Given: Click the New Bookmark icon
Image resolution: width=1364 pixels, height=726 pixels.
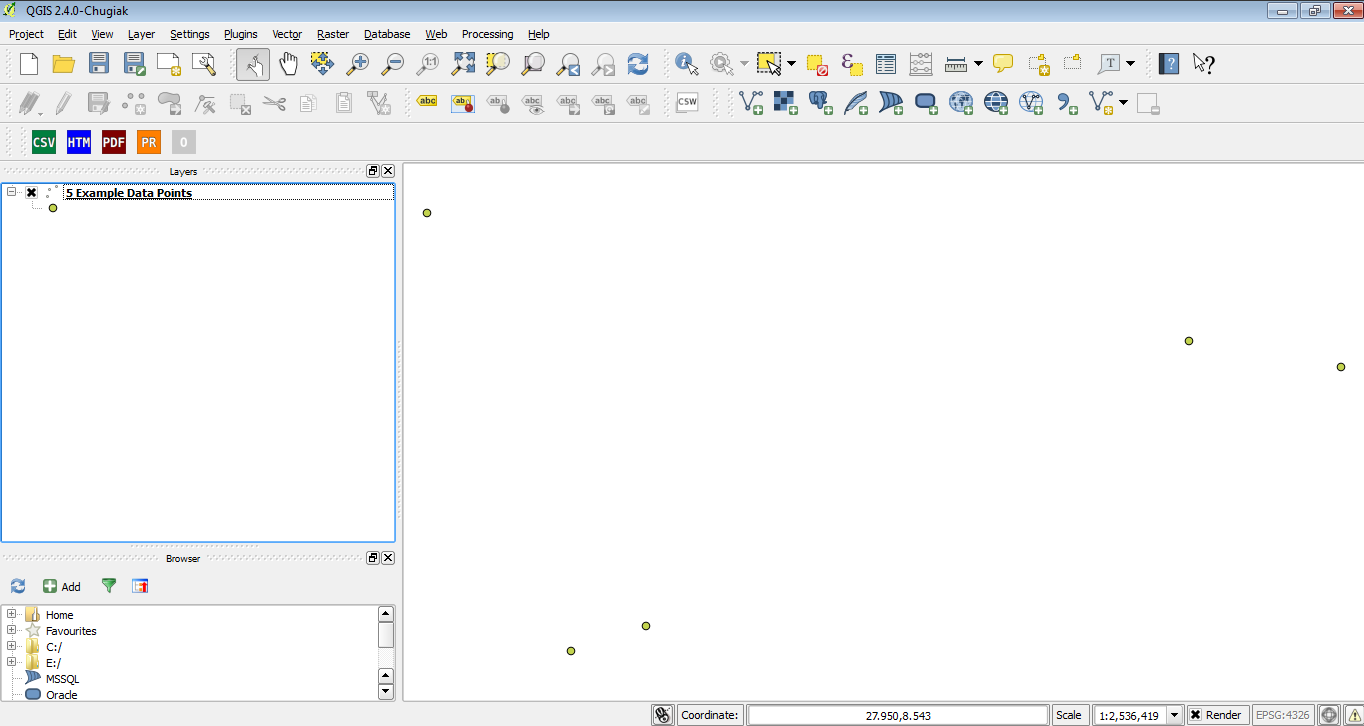Looking at the screenshot, I should click(x=1038, y=64).
